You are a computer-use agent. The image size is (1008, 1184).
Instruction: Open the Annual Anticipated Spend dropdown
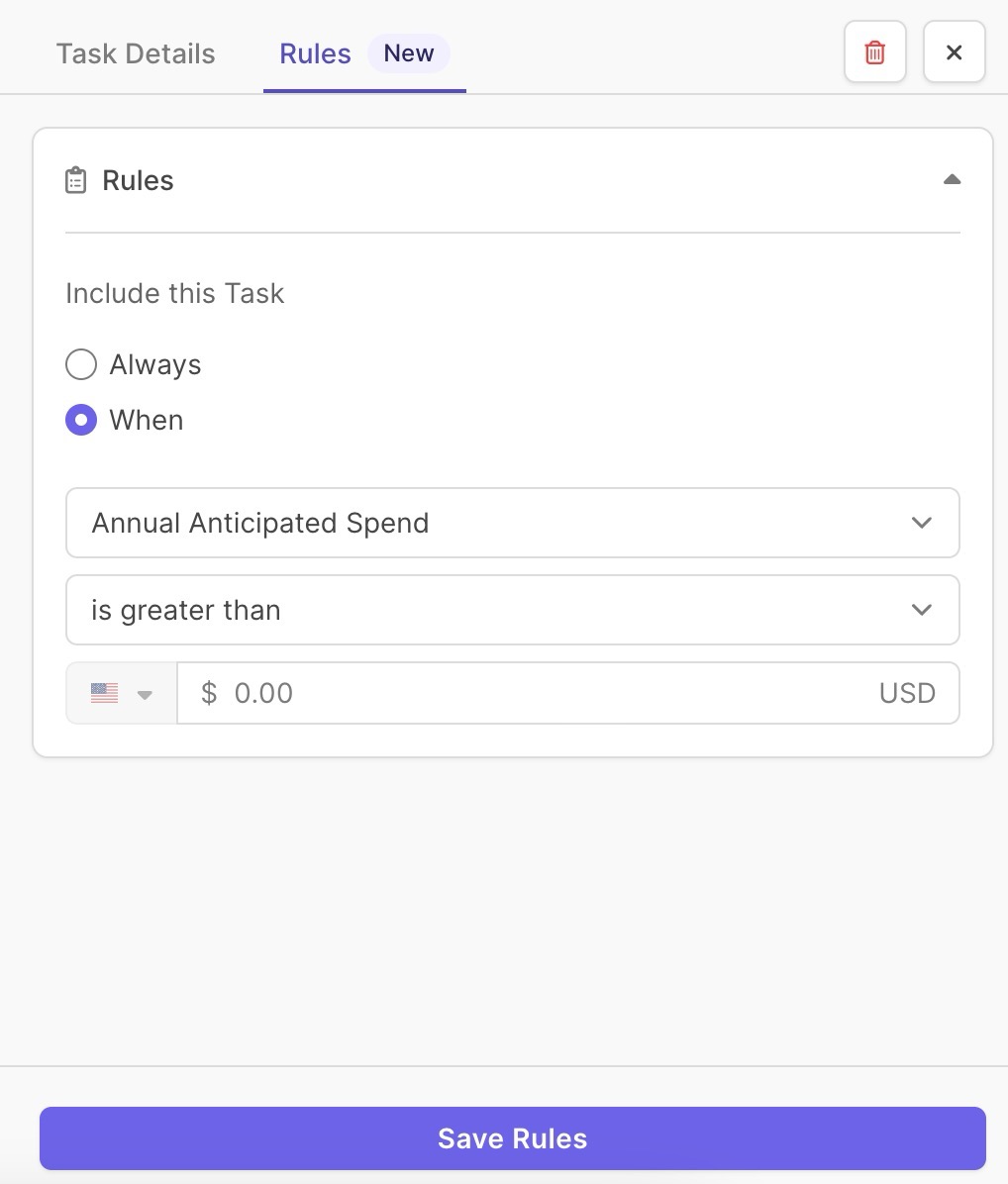point(513,523)
